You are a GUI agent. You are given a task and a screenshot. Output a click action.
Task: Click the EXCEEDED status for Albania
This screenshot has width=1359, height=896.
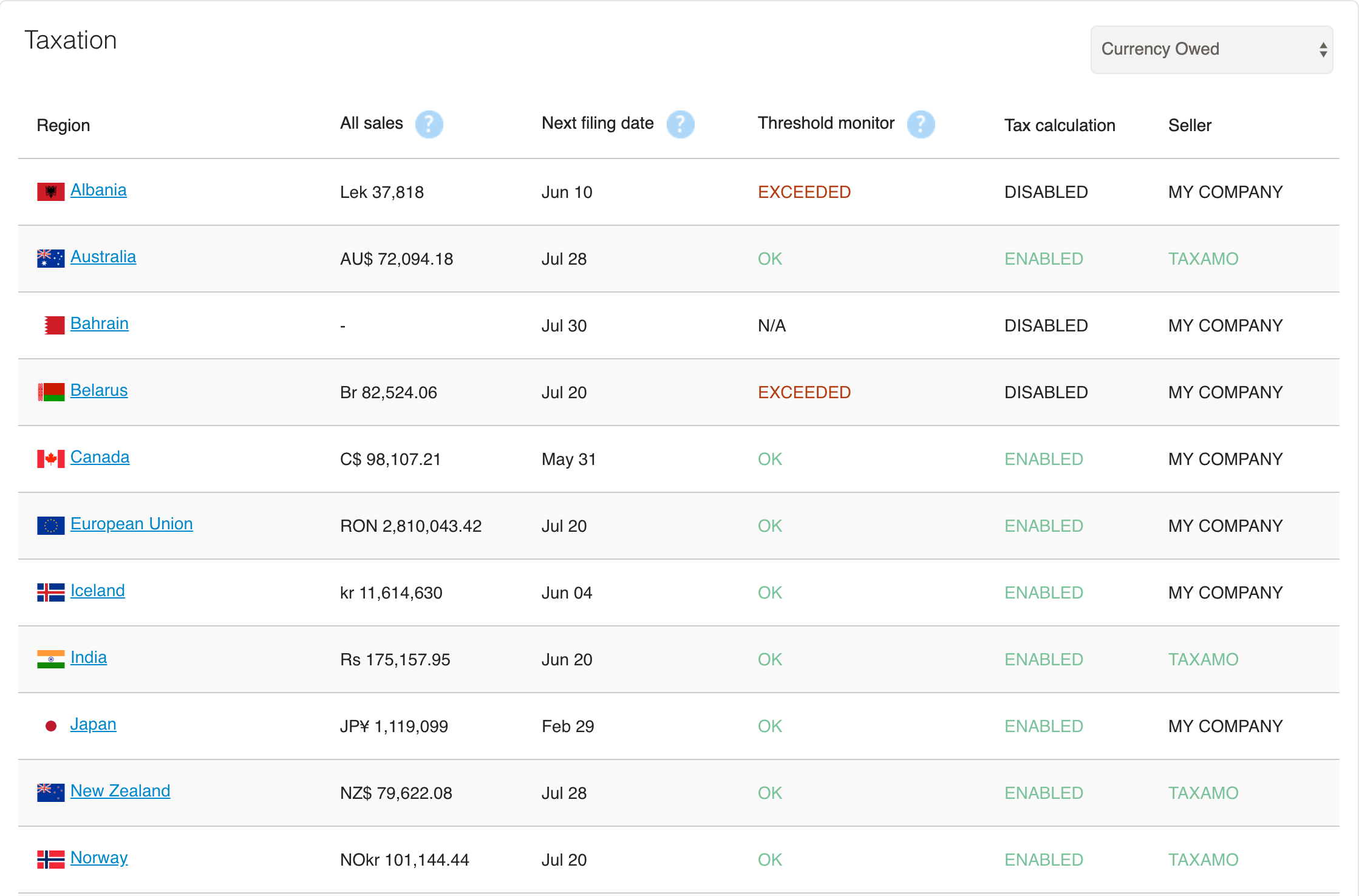(x=804, y=192)
